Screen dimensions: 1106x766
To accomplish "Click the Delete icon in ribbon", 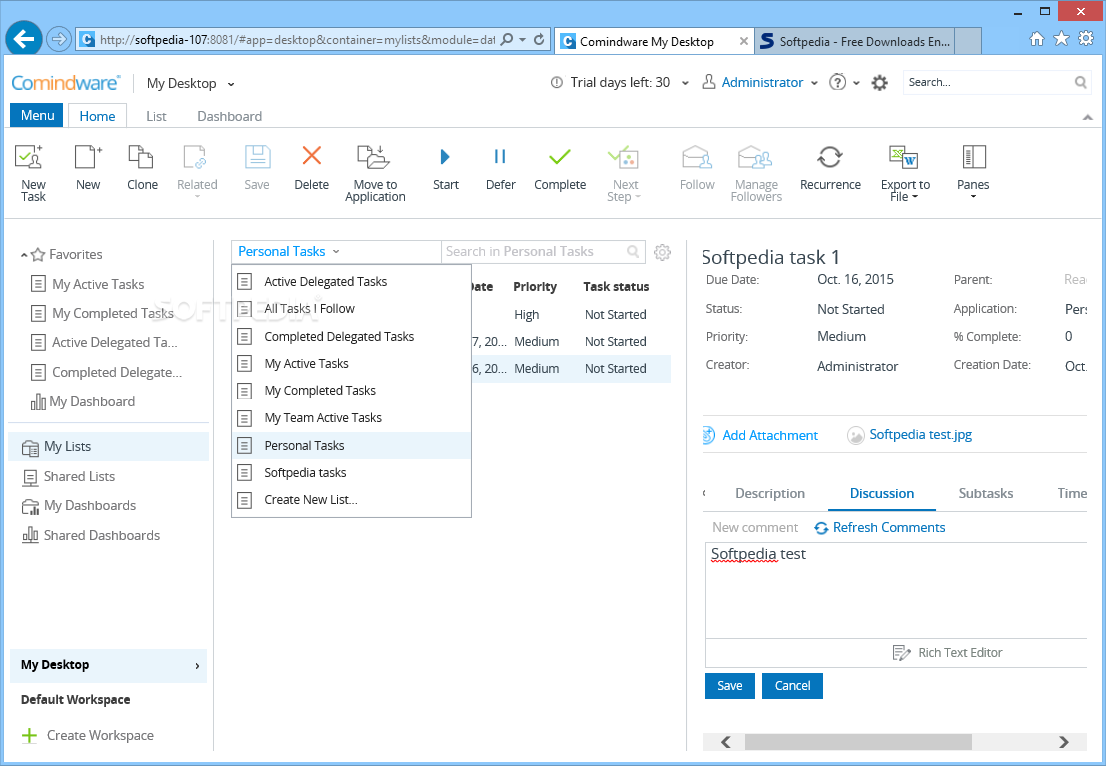I will (312, 155).
